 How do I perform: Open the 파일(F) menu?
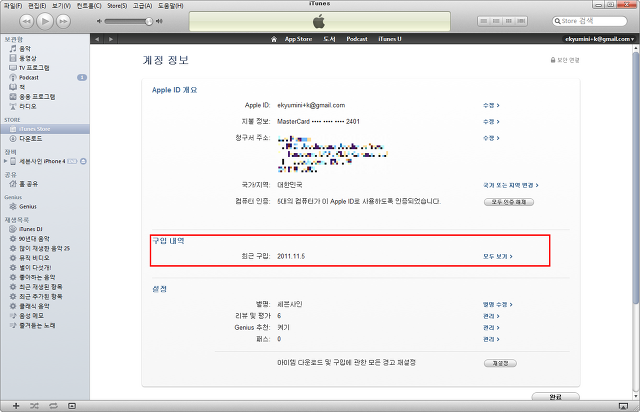[13, 6]
